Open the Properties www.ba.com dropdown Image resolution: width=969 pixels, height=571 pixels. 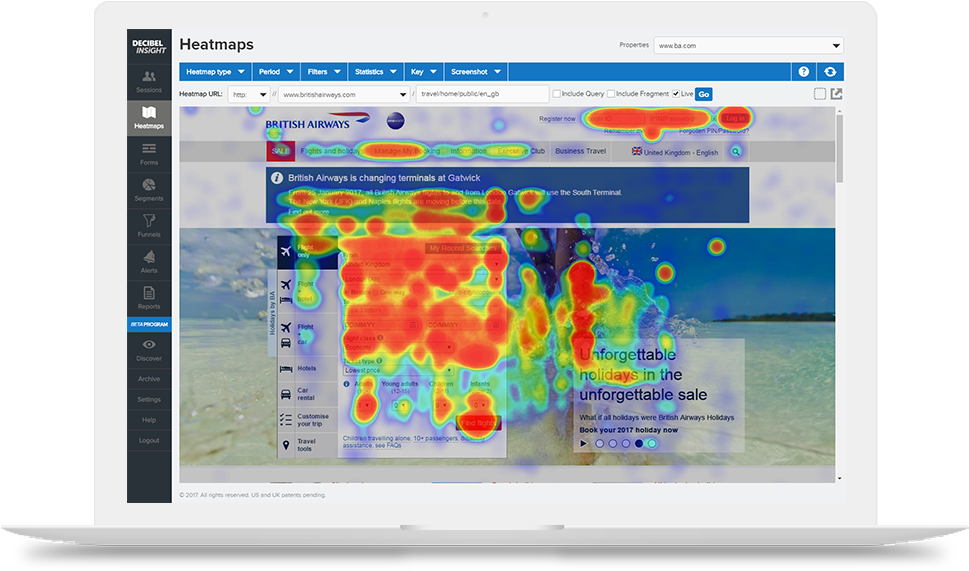click(748, 45)
